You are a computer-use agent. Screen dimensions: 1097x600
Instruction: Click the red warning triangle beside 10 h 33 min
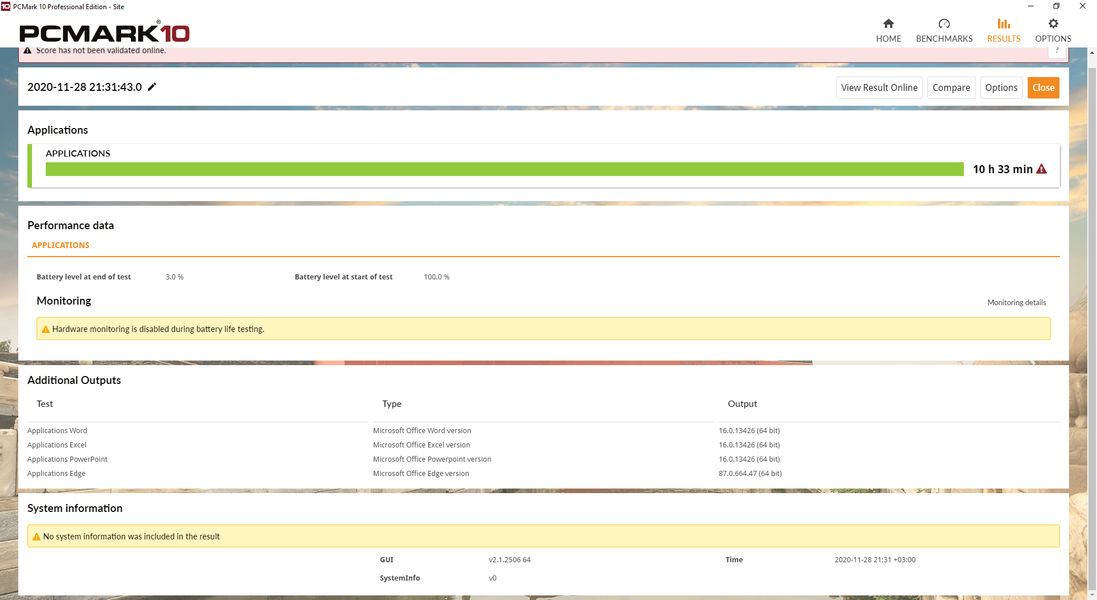coord(1042,169)
